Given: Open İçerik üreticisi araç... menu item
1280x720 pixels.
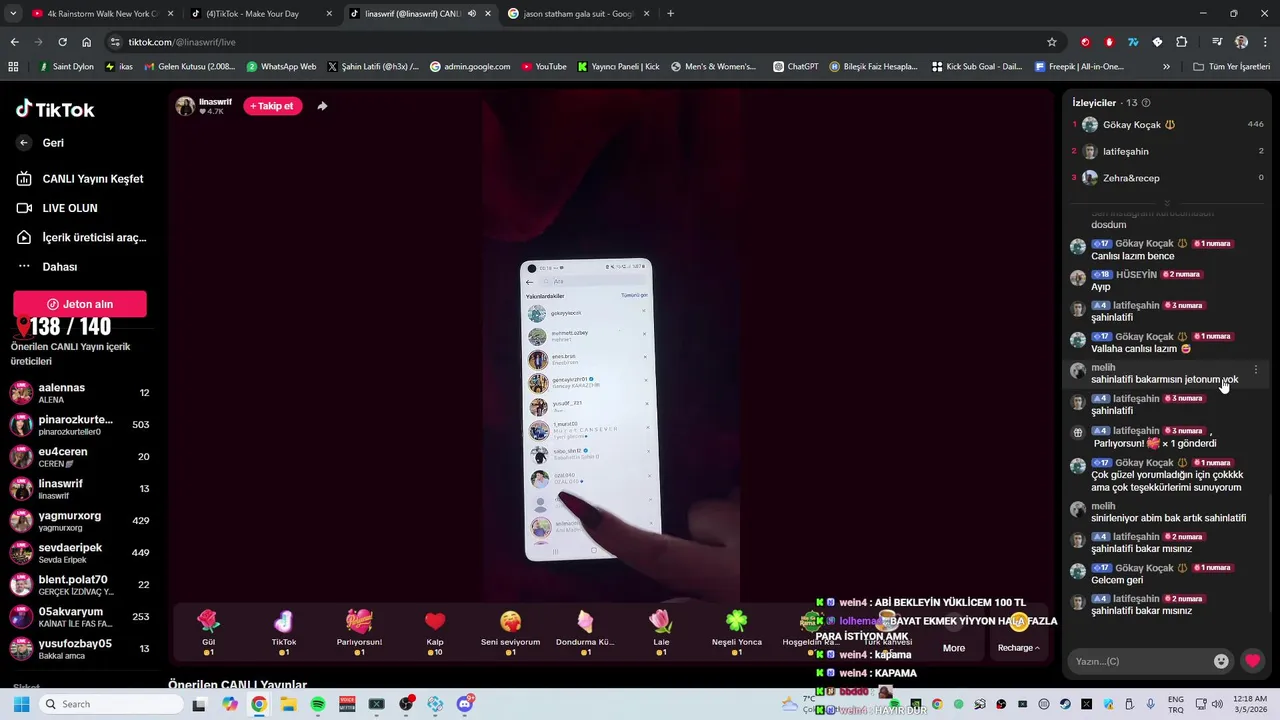Looking at the screenshot, I should point(82,238).
